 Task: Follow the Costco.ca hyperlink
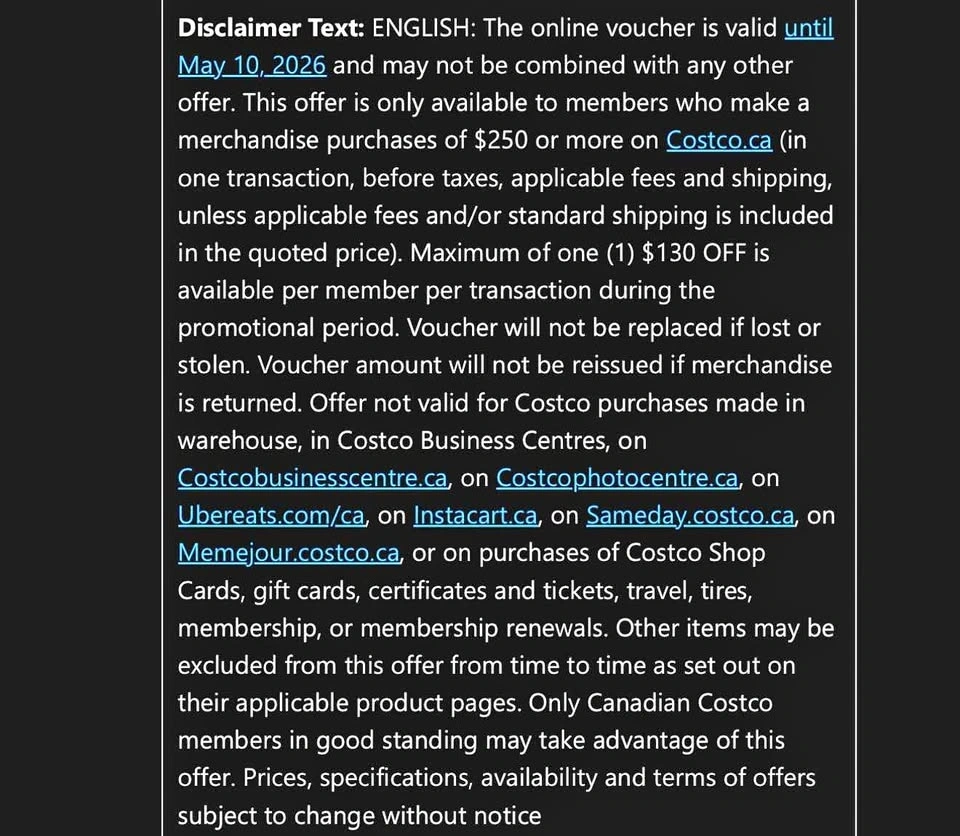719,141
